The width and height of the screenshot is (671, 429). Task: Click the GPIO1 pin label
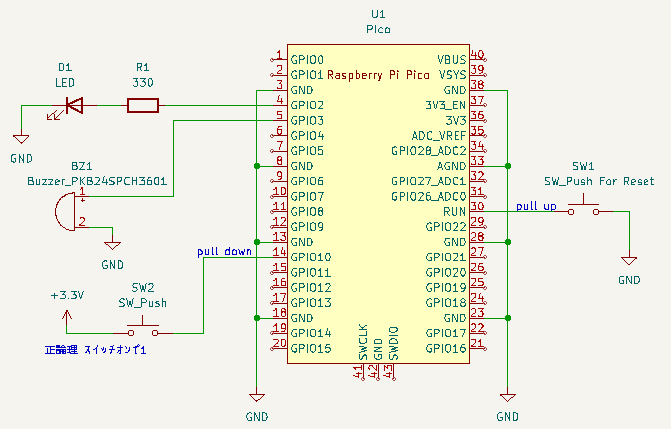tap(307, 75)
